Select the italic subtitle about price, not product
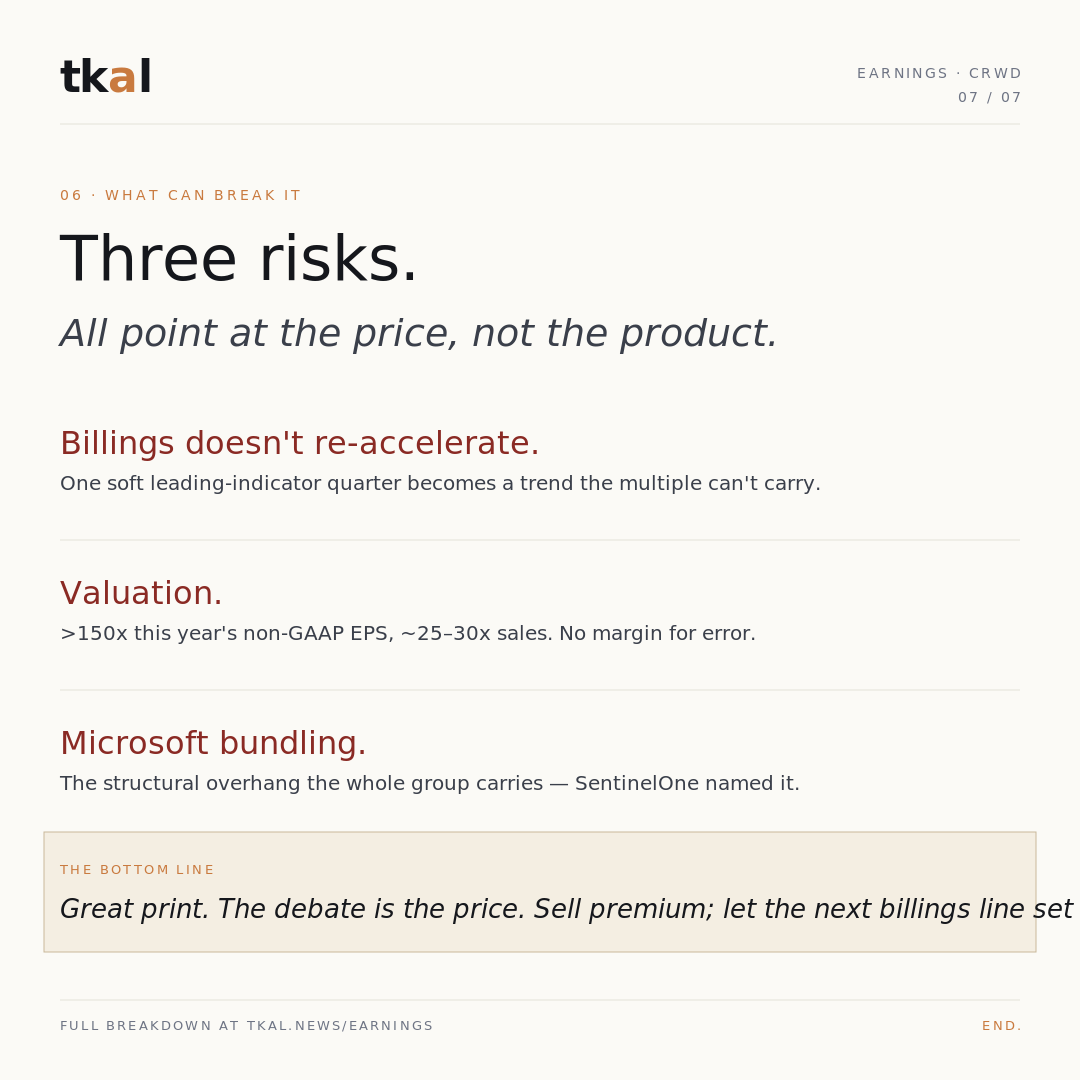Viewport: 1080px width, 1080px height. click(419, 334)
